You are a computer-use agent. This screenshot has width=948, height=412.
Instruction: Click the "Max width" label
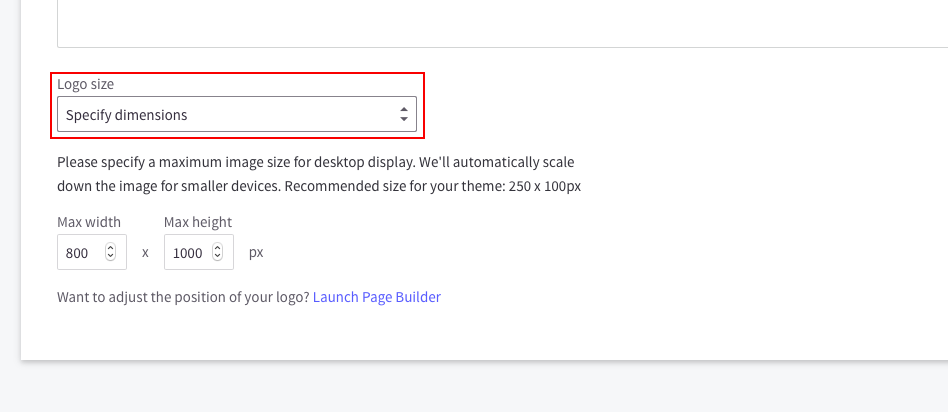click(89, 222)
